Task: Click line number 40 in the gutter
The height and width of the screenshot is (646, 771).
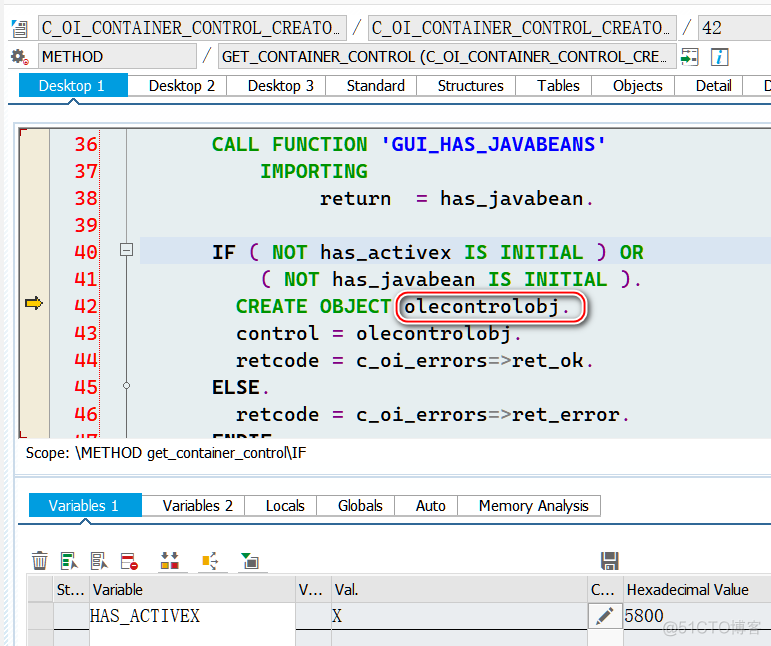Action: coord(86,252)
